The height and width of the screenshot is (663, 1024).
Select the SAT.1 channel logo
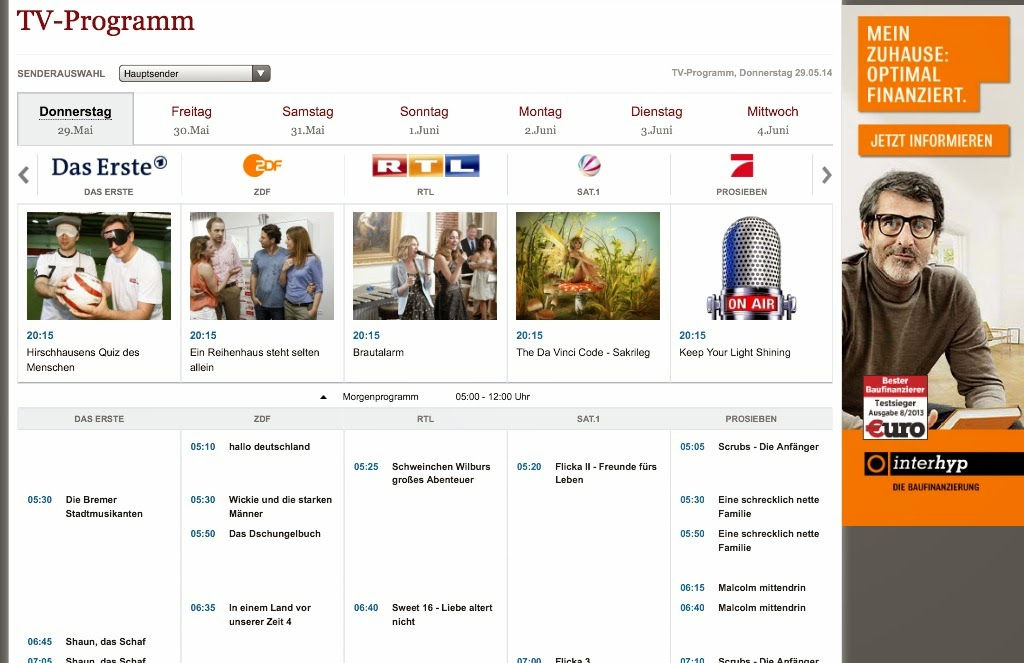[x=588, y=164]
